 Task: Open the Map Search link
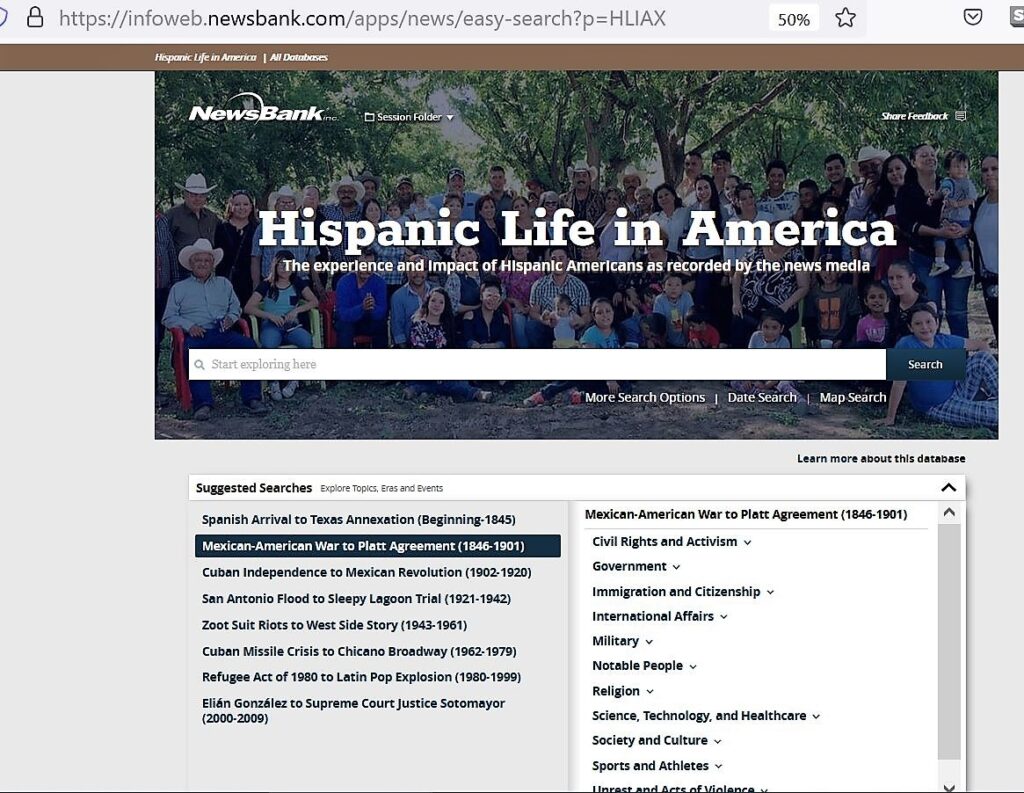(852, 397)
